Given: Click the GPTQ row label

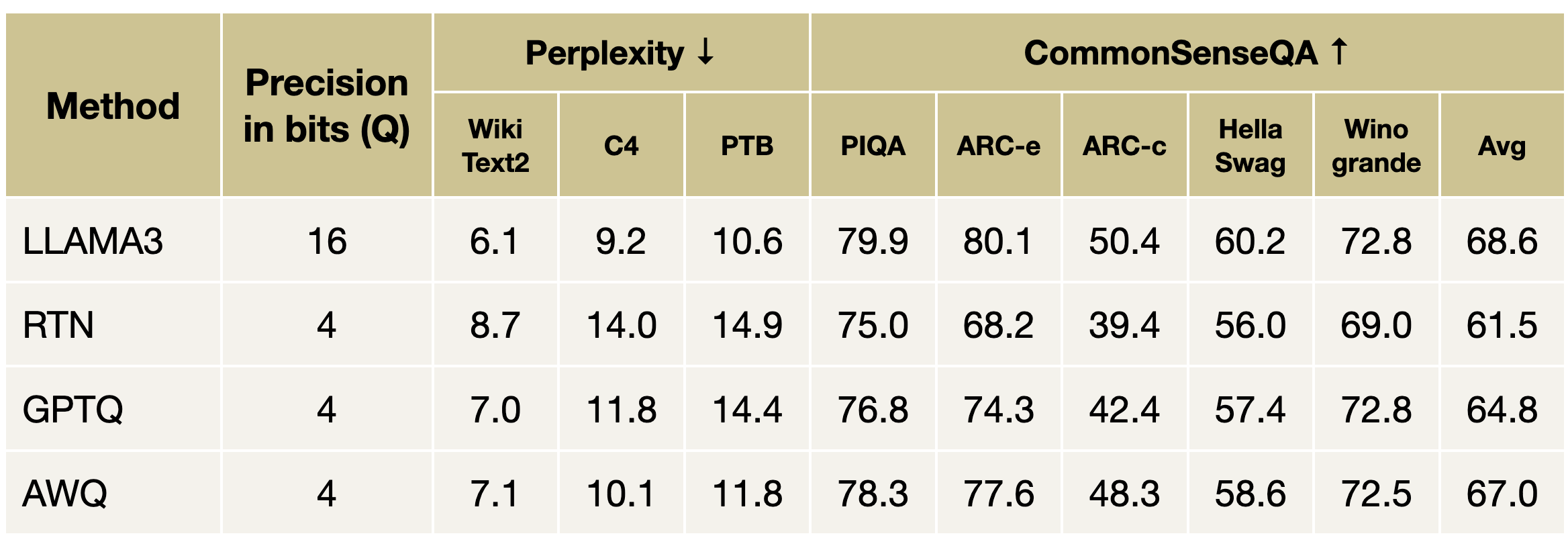Looking at the screenshot, I should 72,409.
